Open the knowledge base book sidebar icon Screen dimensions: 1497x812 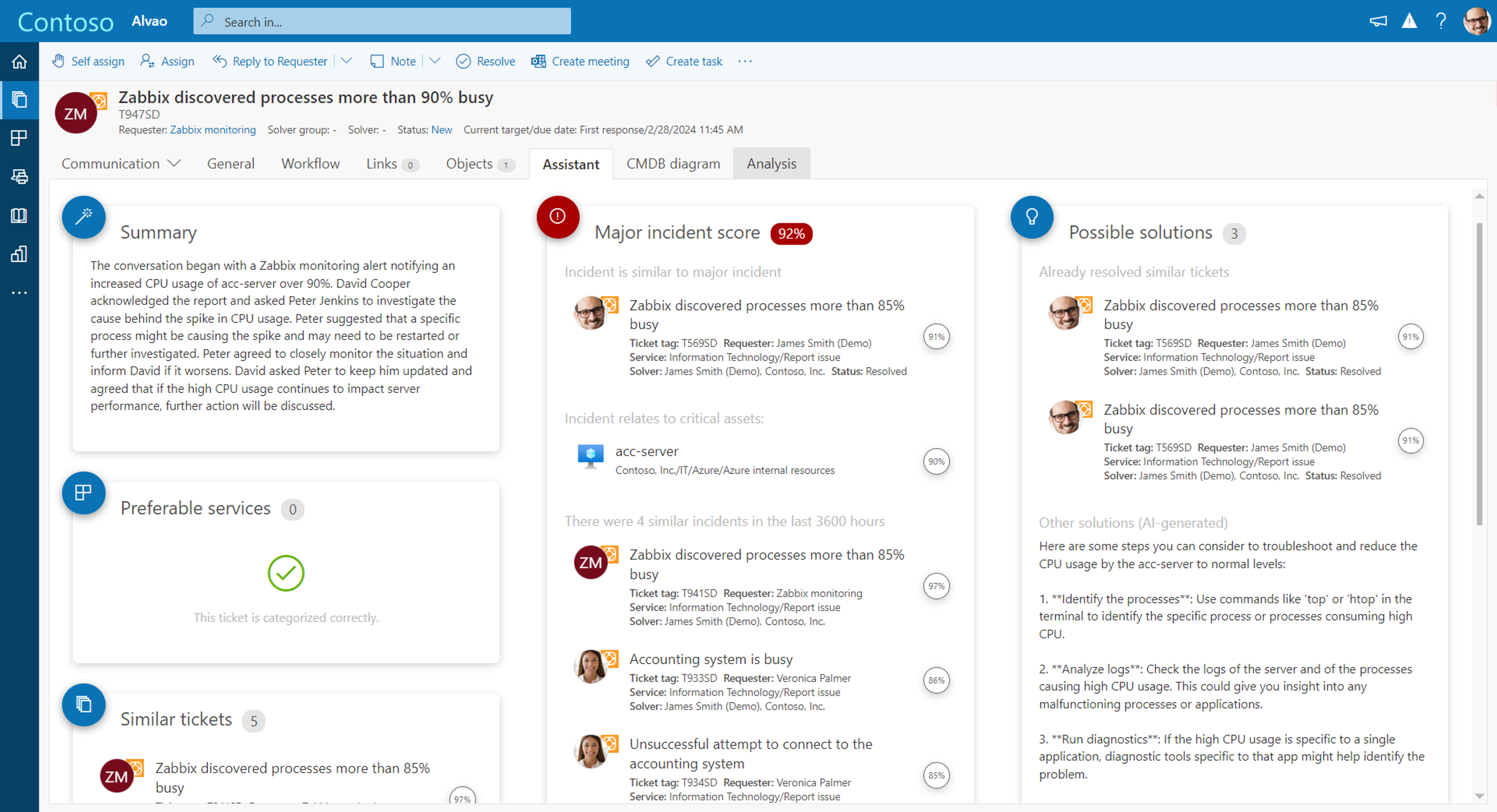(x=19, y=216)
